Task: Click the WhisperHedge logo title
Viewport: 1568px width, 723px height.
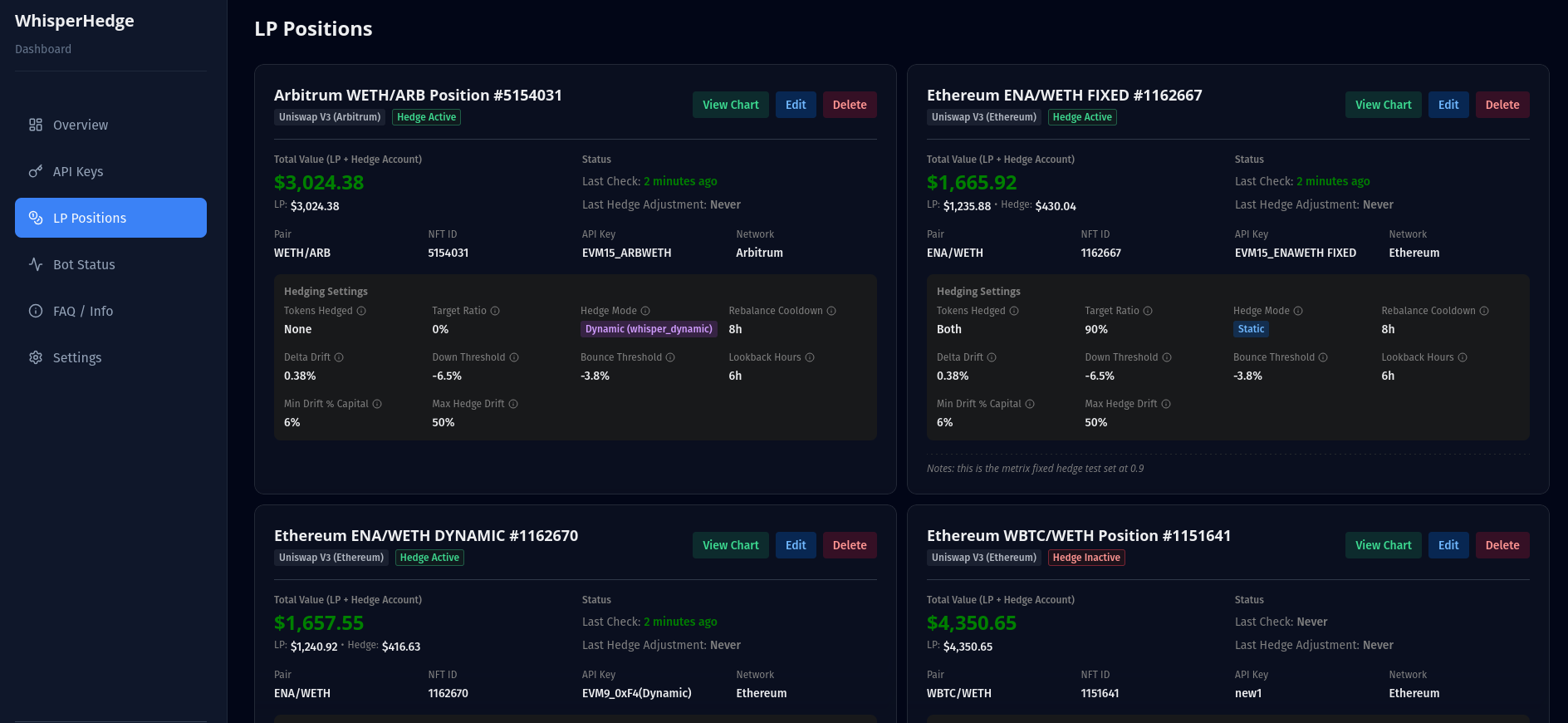Action: [x=75, y=21]
